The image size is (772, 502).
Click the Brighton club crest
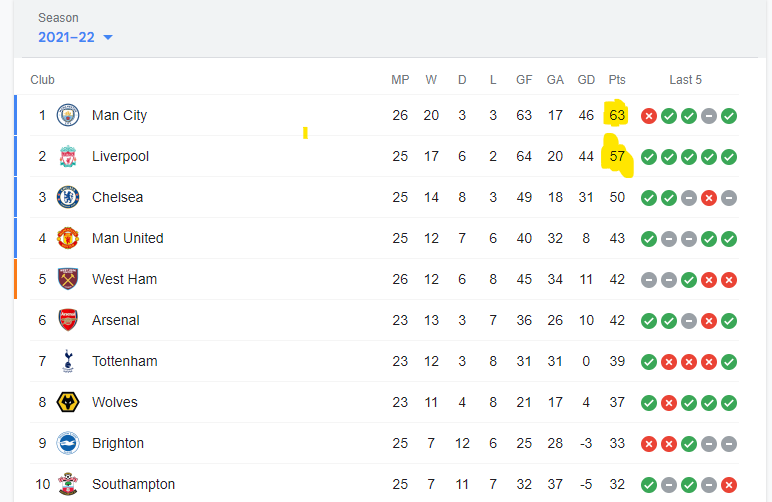(x=68, y=443)
